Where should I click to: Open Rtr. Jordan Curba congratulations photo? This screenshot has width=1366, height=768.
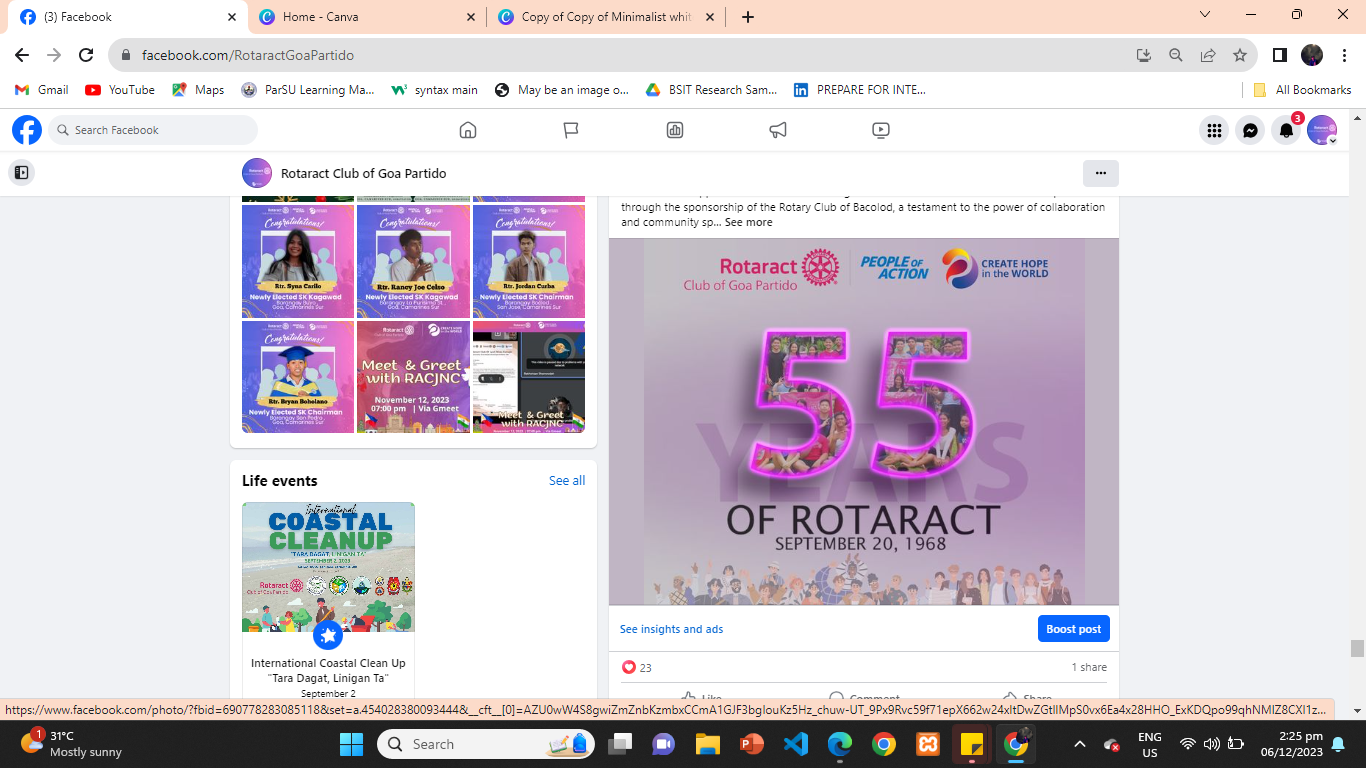point(529,261)
